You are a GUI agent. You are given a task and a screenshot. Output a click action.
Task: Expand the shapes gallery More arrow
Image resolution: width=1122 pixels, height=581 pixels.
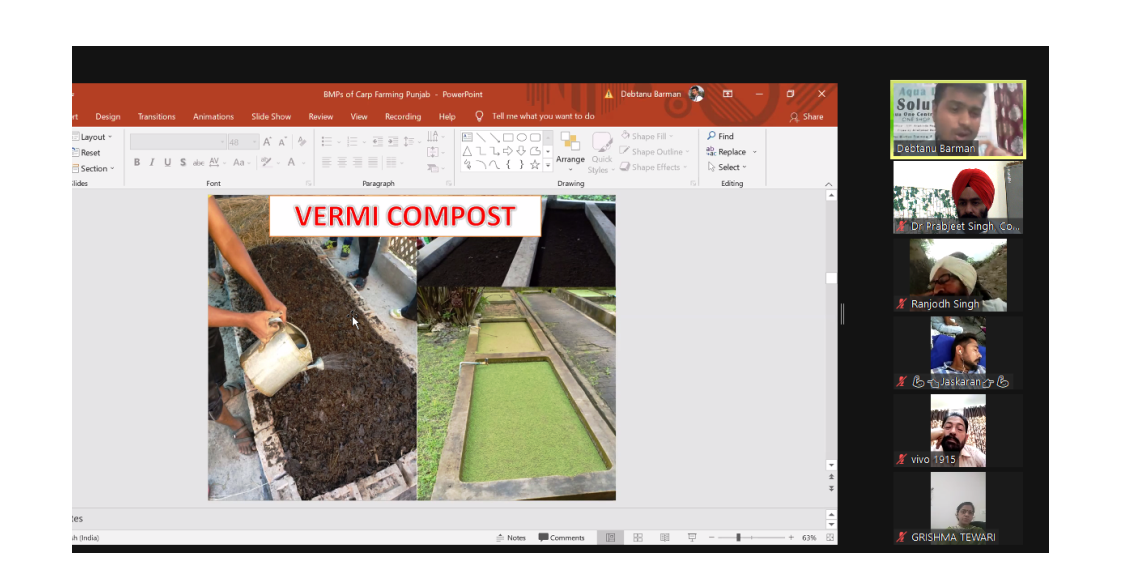548,165
